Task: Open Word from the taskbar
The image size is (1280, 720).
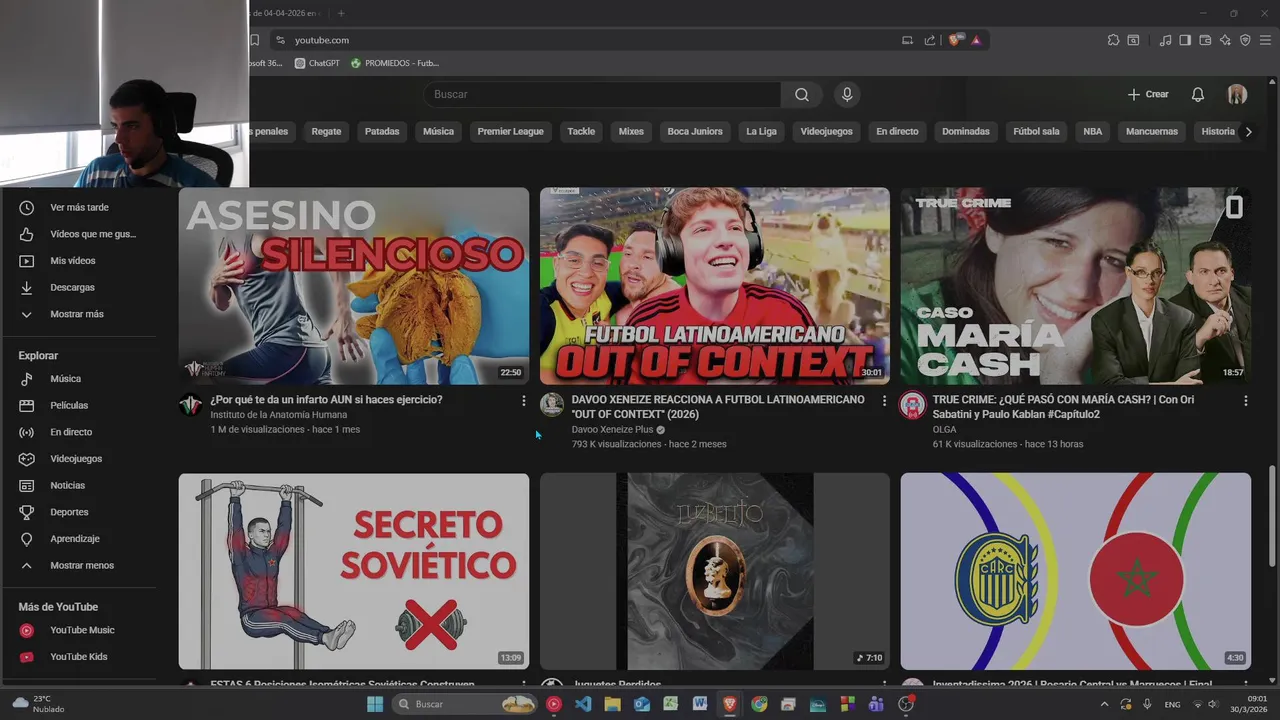Action: point(700,704)
